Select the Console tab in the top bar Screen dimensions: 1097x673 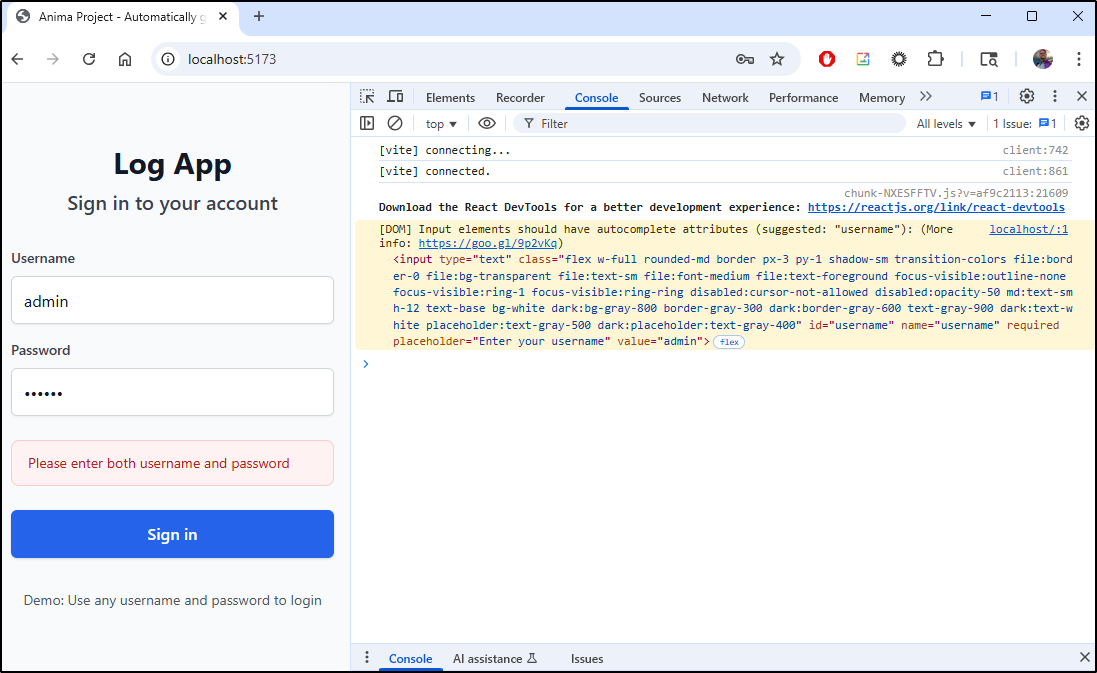596,98
